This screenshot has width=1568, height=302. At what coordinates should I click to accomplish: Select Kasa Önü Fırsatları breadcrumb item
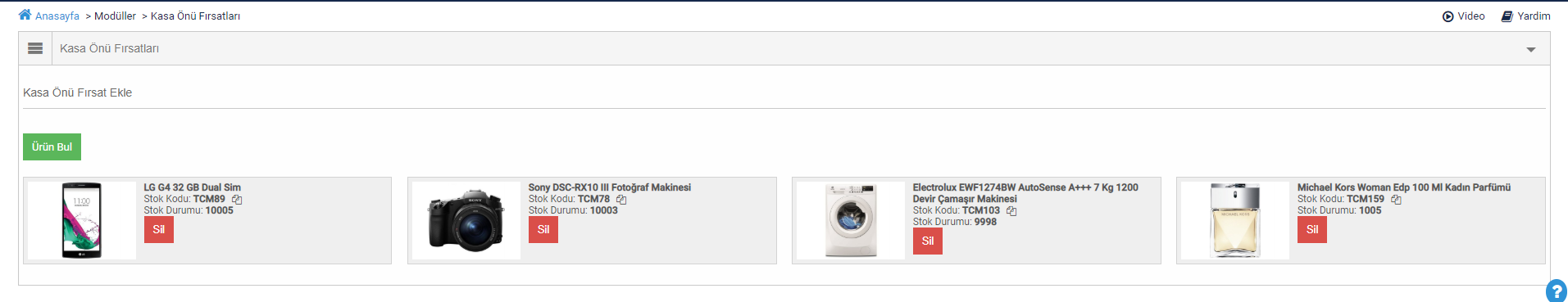[195, 16]
